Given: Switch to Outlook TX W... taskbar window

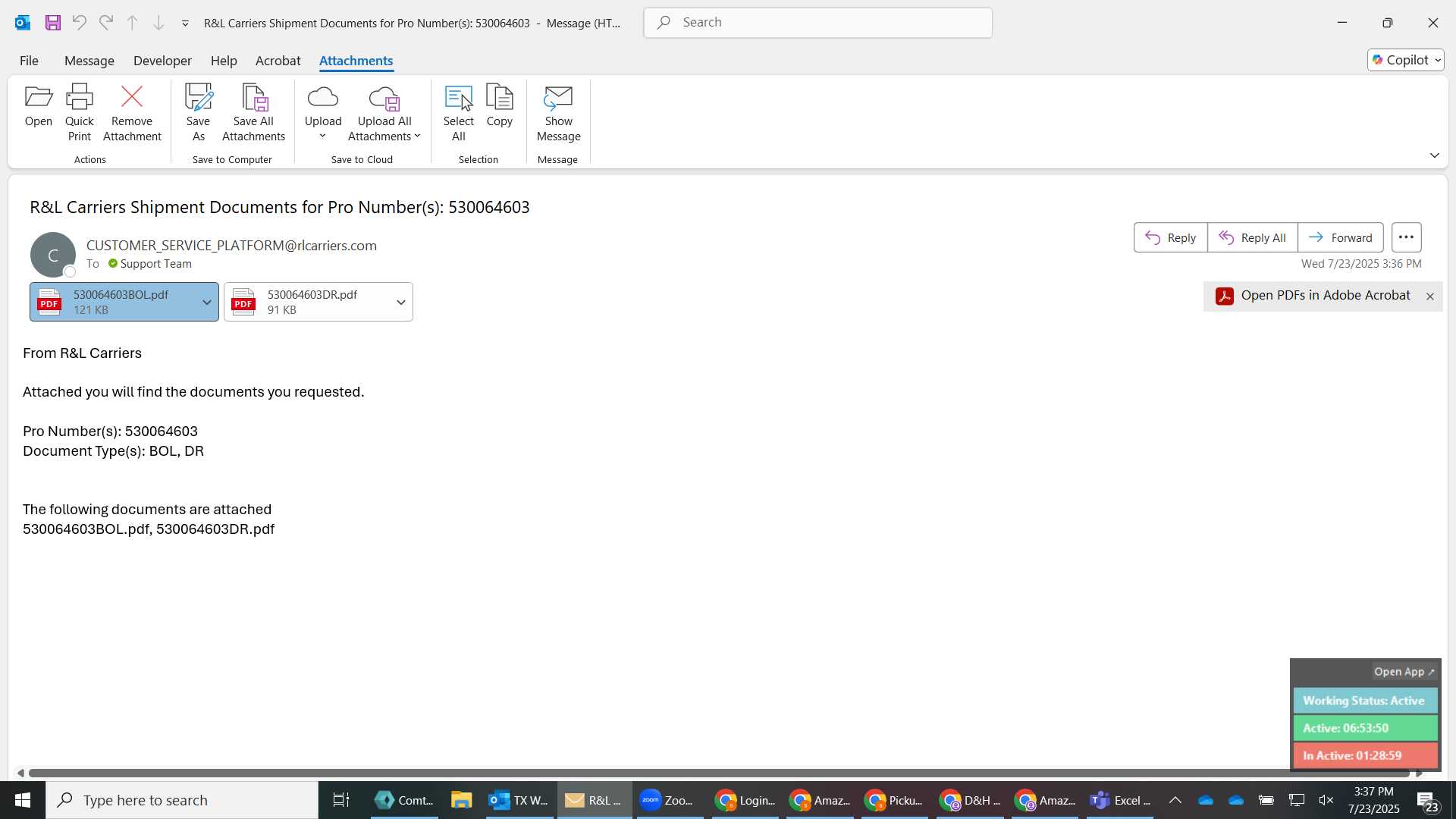Looking at the screenshot, I should [x=519, y=800].
